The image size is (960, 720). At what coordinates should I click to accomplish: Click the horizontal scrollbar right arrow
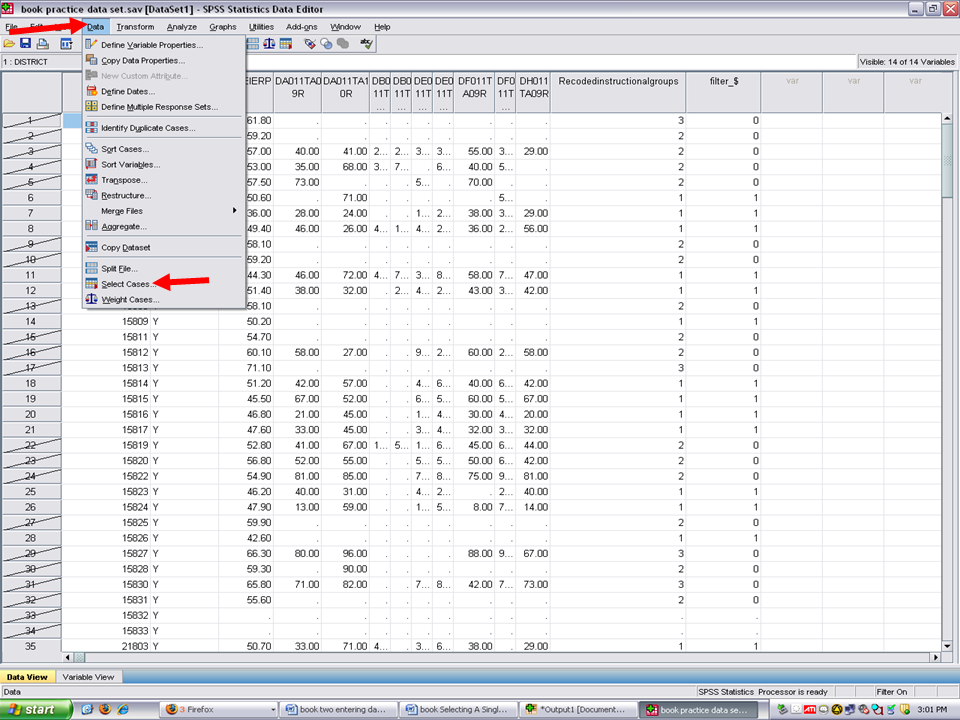click(935, 657)
